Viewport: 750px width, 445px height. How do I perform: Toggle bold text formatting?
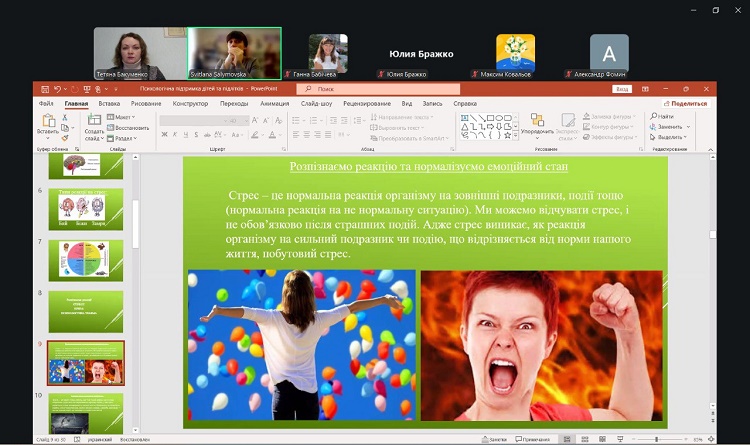click(x=165, y=134)
